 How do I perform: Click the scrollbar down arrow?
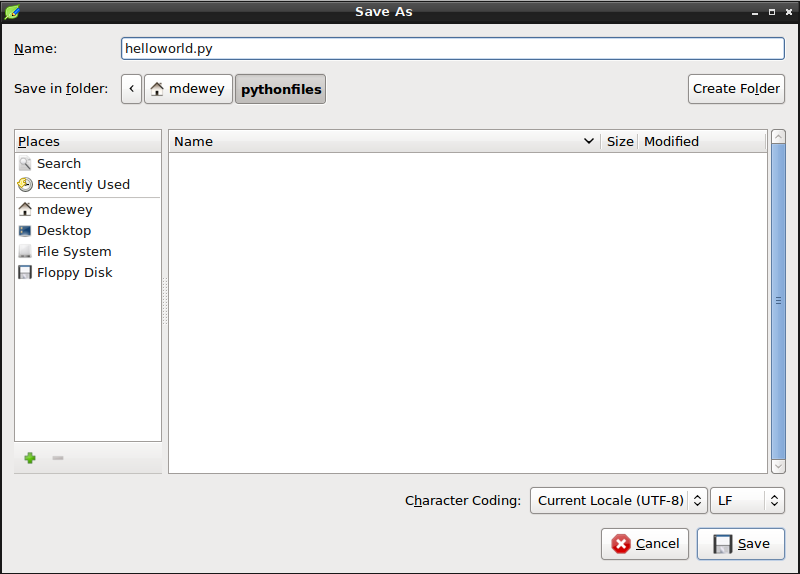pos(778,466)
